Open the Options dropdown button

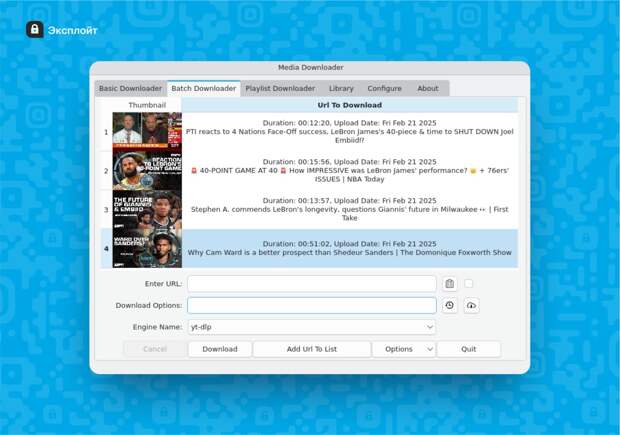coord(403,349)
